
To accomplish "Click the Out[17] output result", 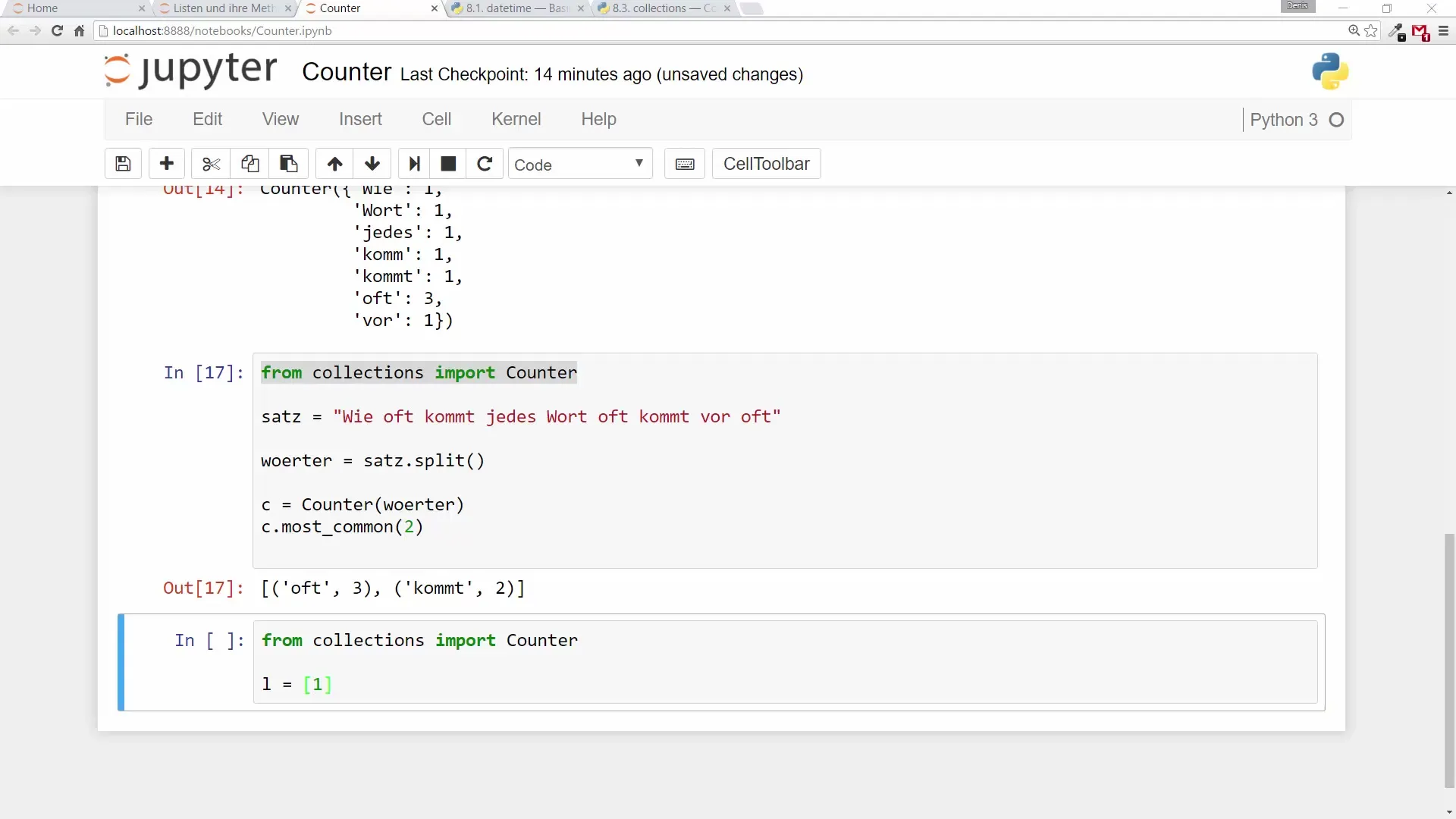I will pyautogui.click(x=393, y=588).
